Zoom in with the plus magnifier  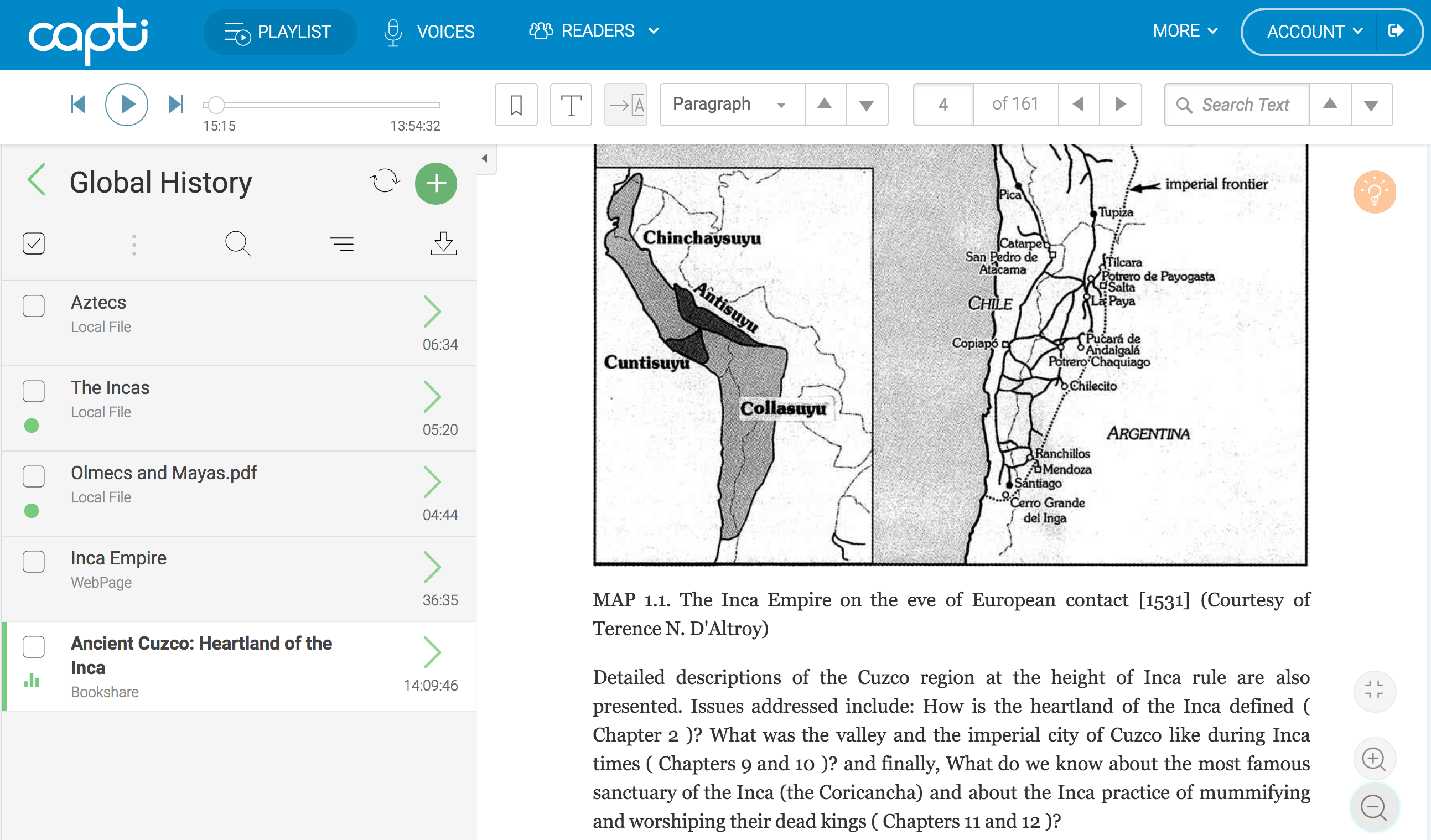[1373, 759]
